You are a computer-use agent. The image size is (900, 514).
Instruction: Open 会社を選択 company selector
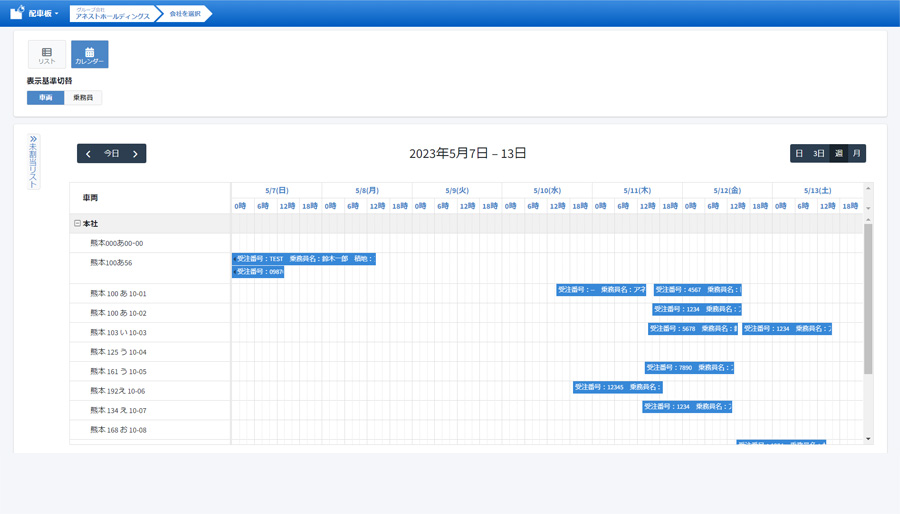pos(185,14)
